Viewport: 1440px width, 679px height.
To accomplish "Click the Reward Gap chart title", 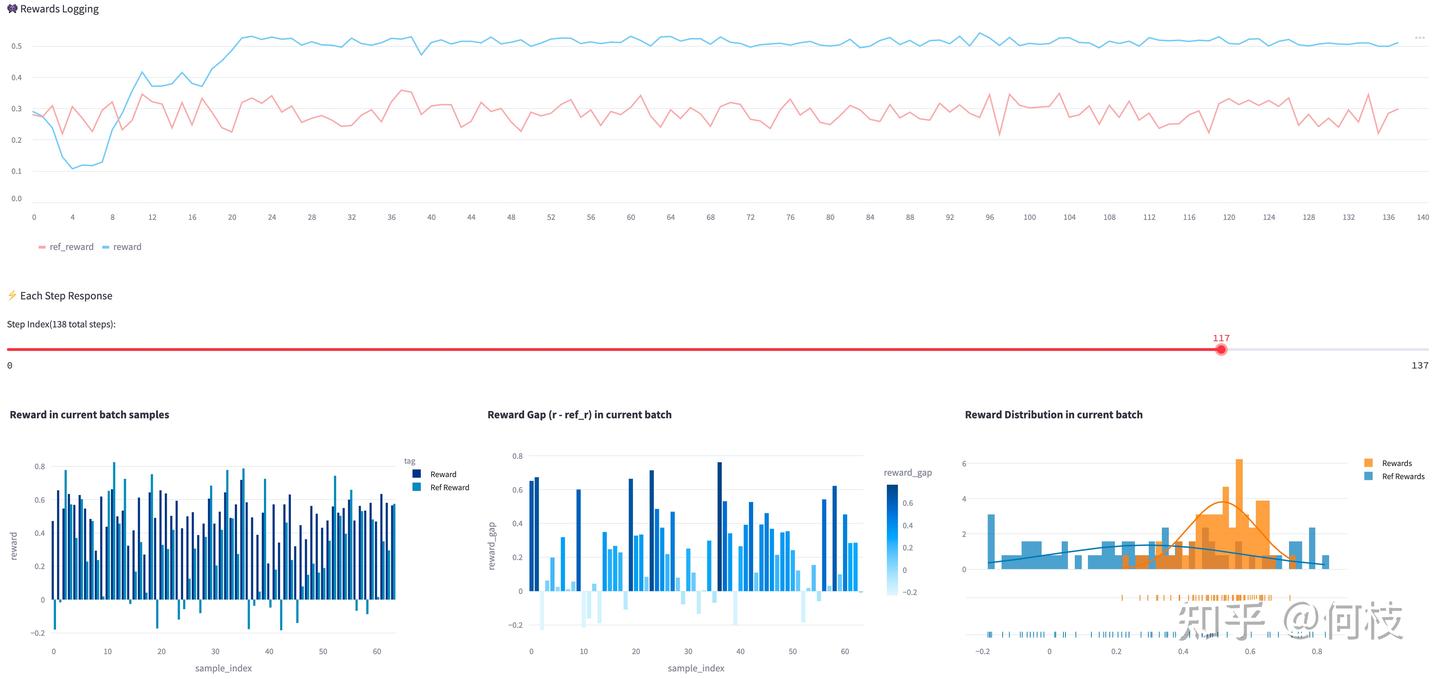I will (579, 415).
